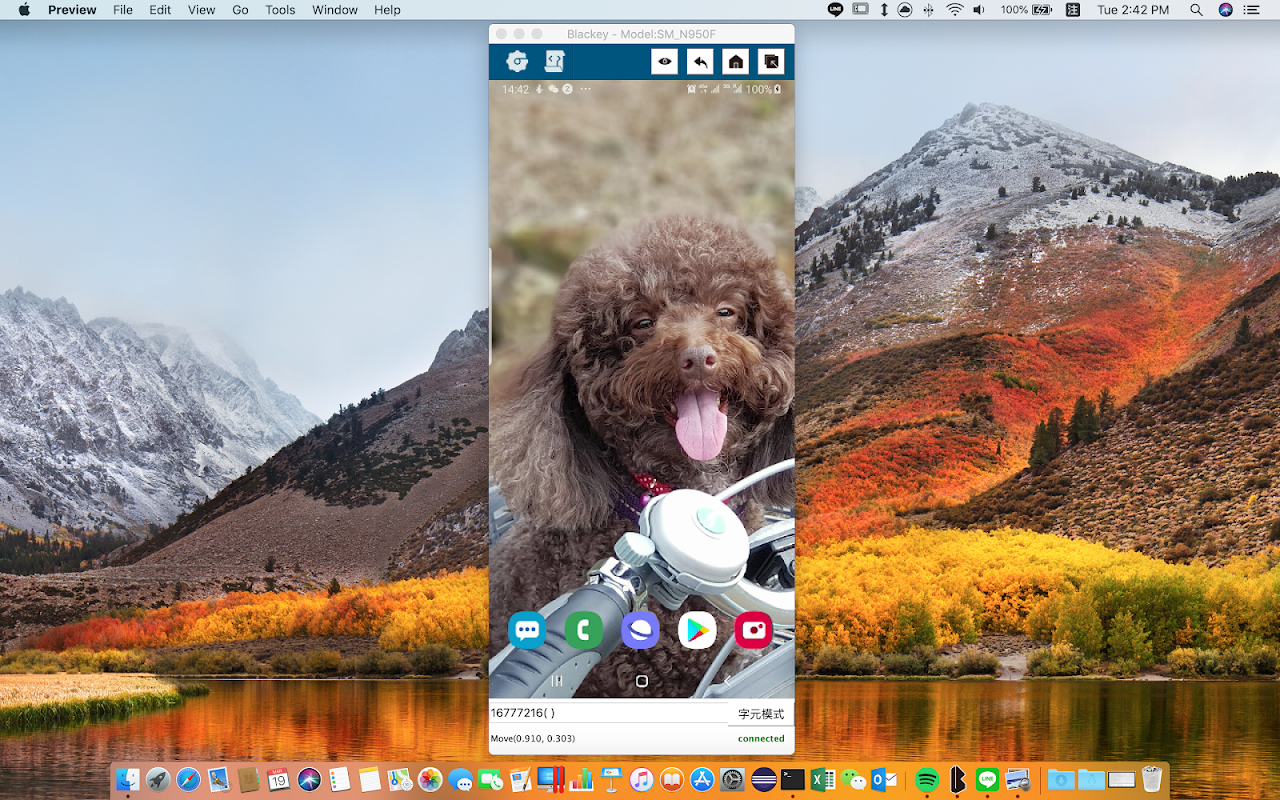The image size is (1280, 800).
Task: Open the Tools menu
Action: click(280, 10)
